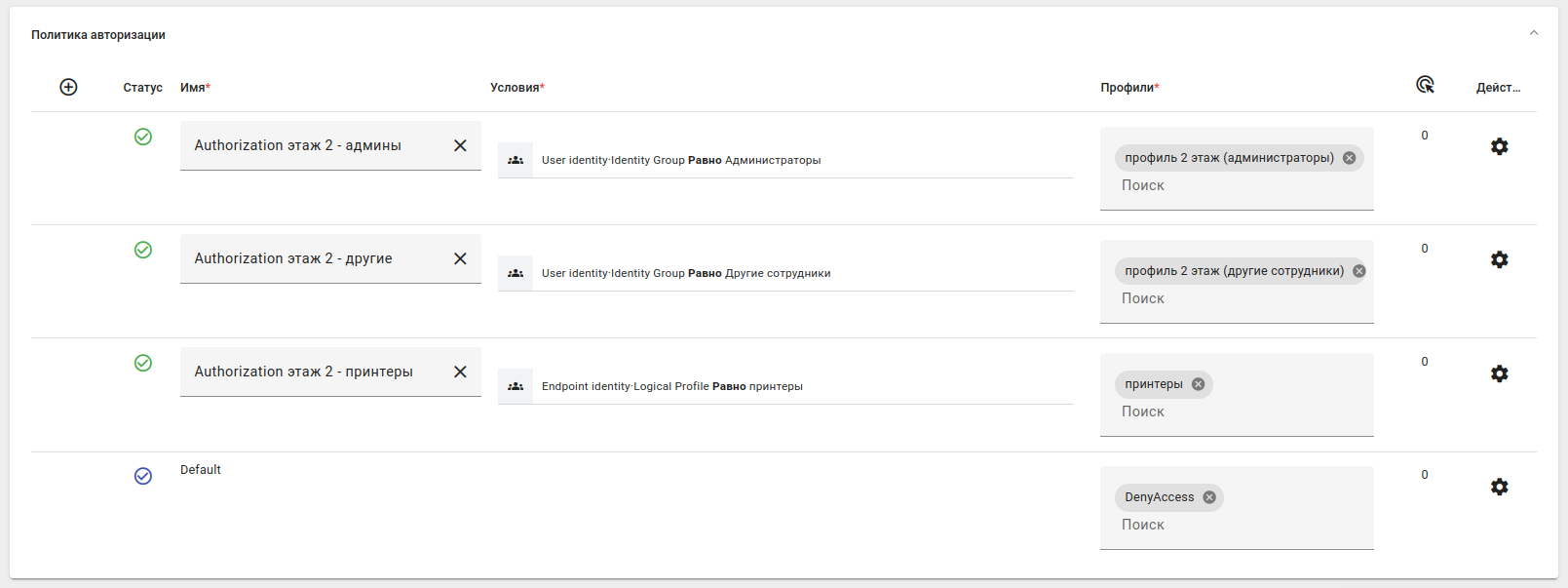Clear name field Authorization этаж 2 - другие
Viewport: 1568px width, 588px height.
[460, 258]
